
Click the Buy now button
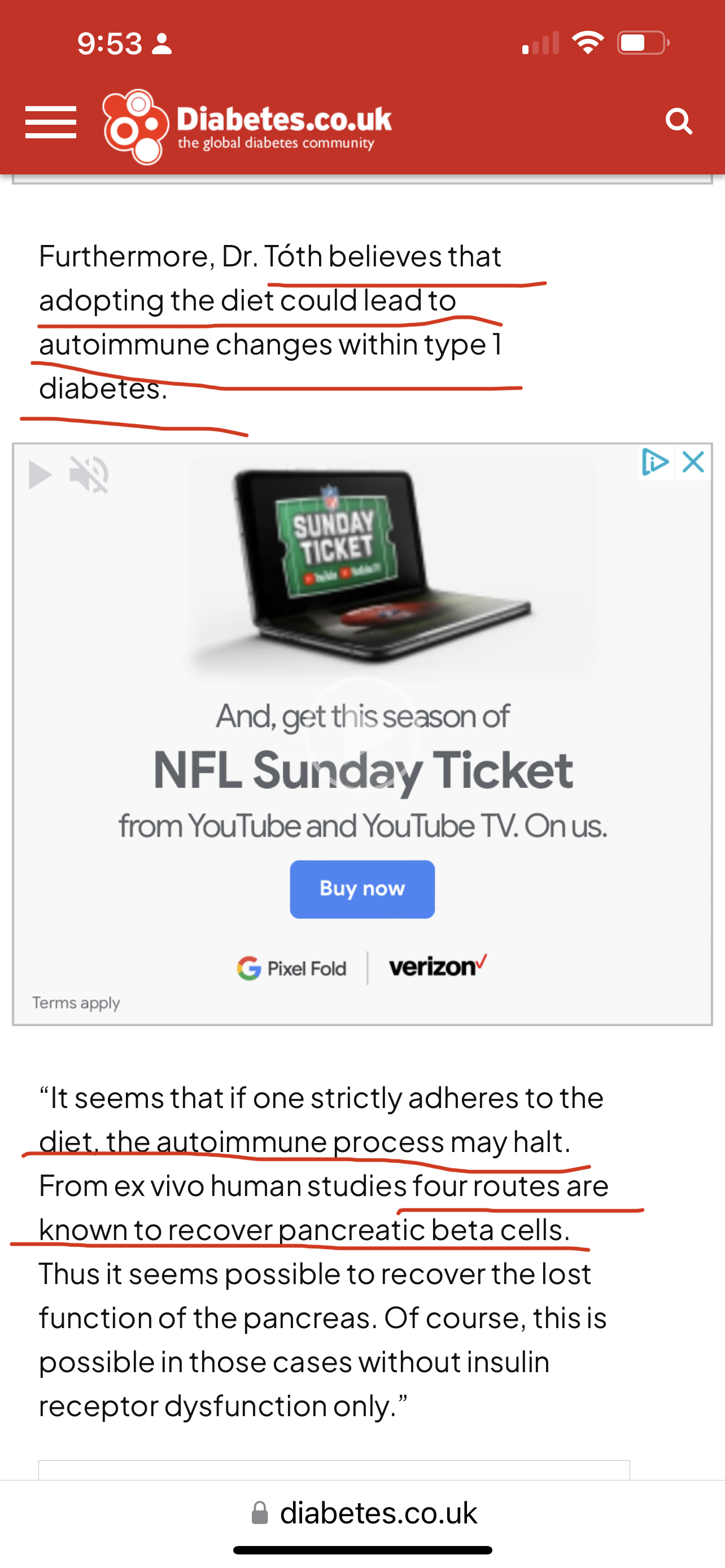click(362, 888)
